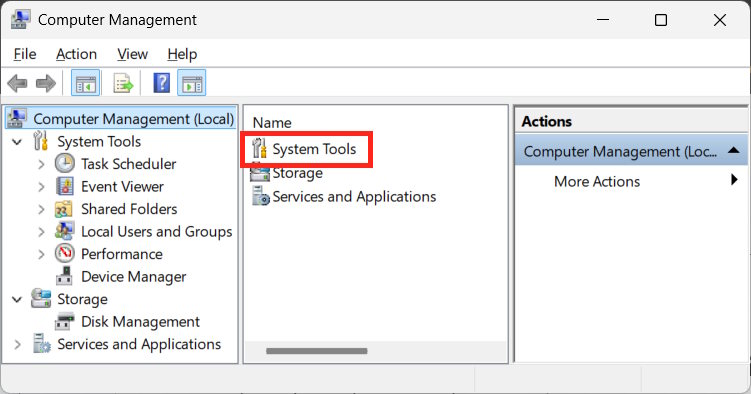Select Disk Management in the tree
The height and width of the screenshot is (394, 751).
(140, 321)
